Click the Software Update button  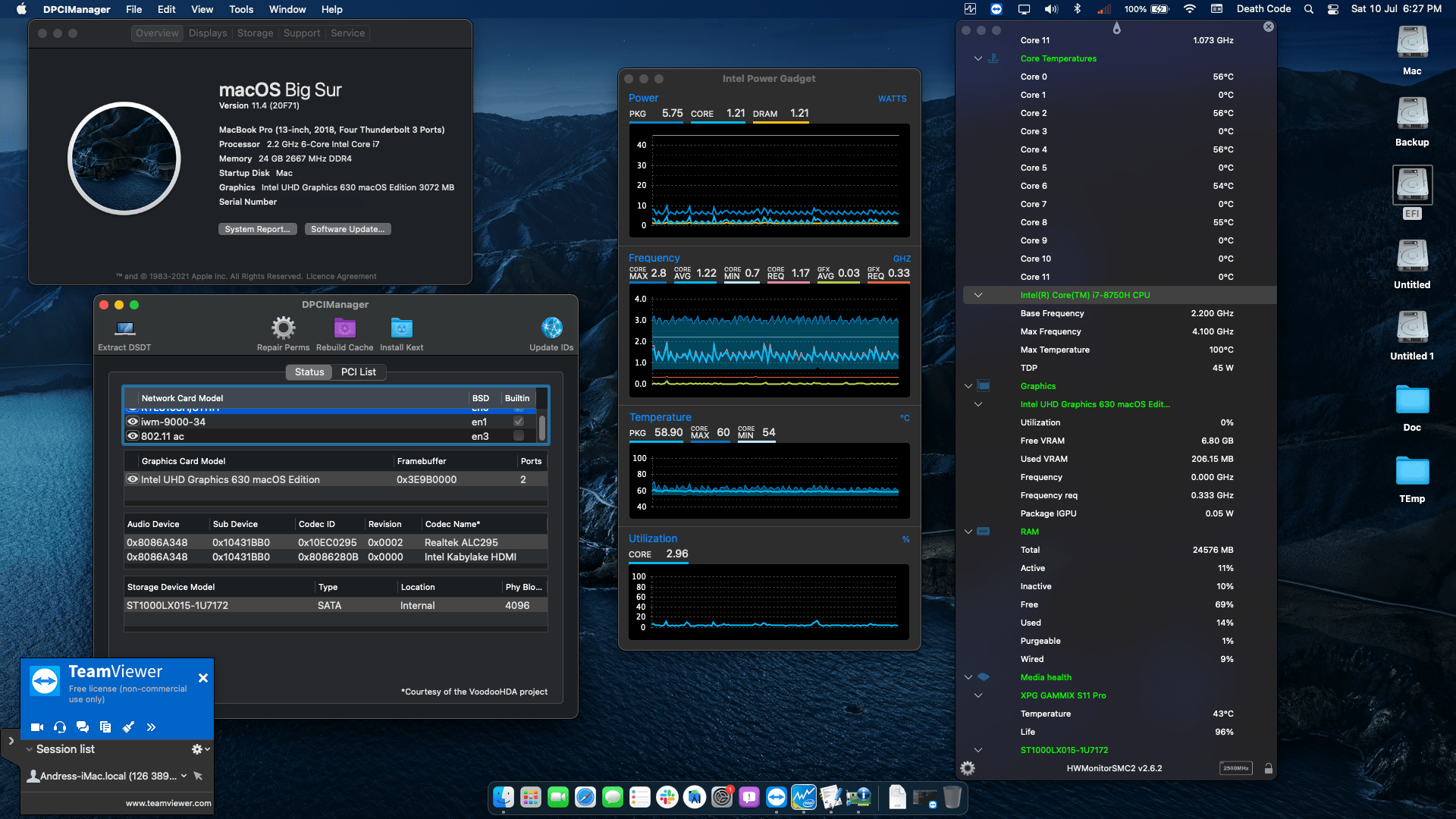tap(347, 229)
